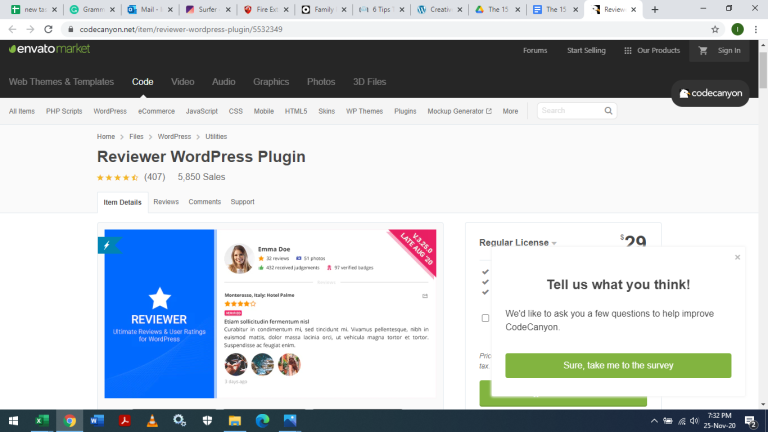This screenshot has height=432, width=768.
Task: Click the Envato Market logo
Action: coord(49,49)
